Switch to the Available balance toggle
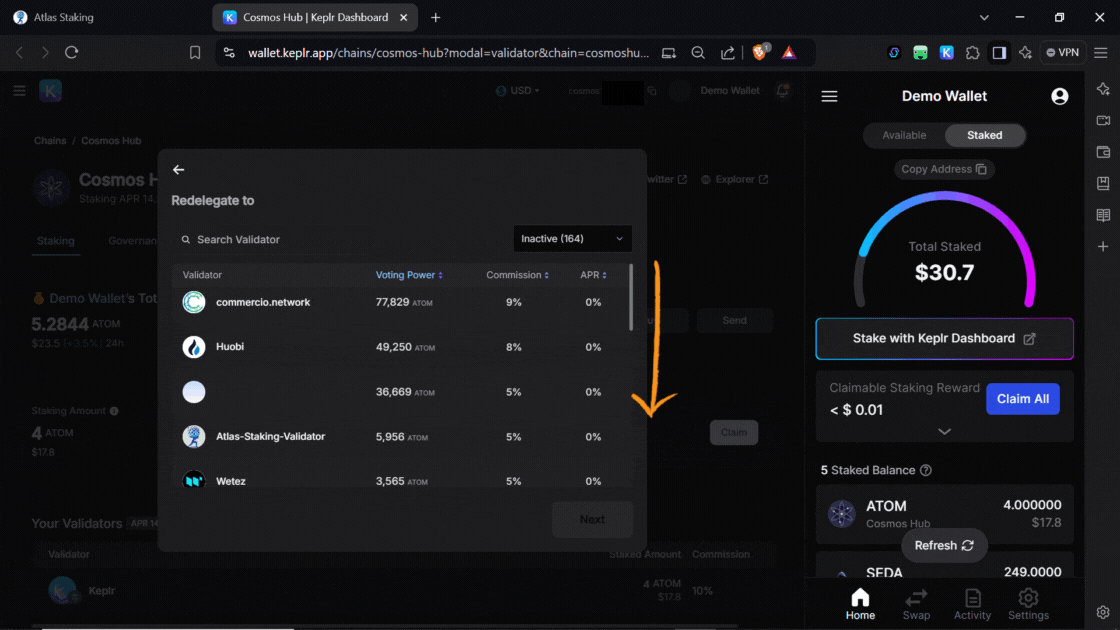1120x630 pixels. [x=904, y=135]
